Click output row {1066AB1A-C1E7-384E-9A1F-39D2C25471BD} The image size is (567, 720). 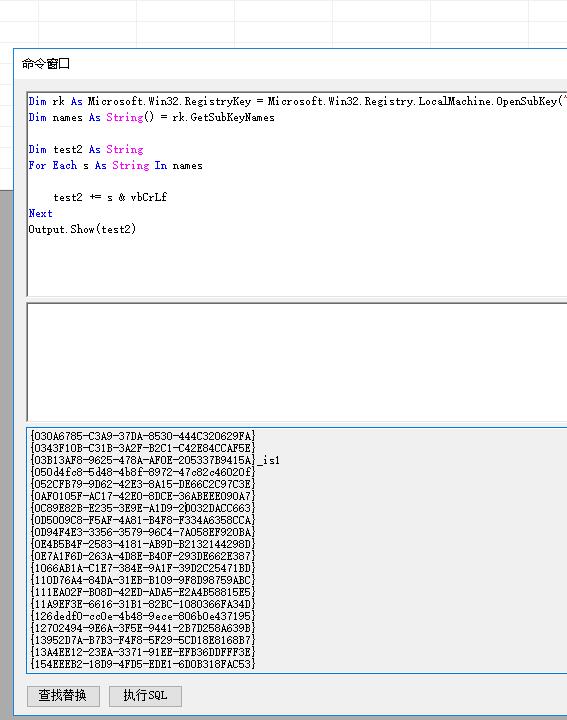coord(143,568)
